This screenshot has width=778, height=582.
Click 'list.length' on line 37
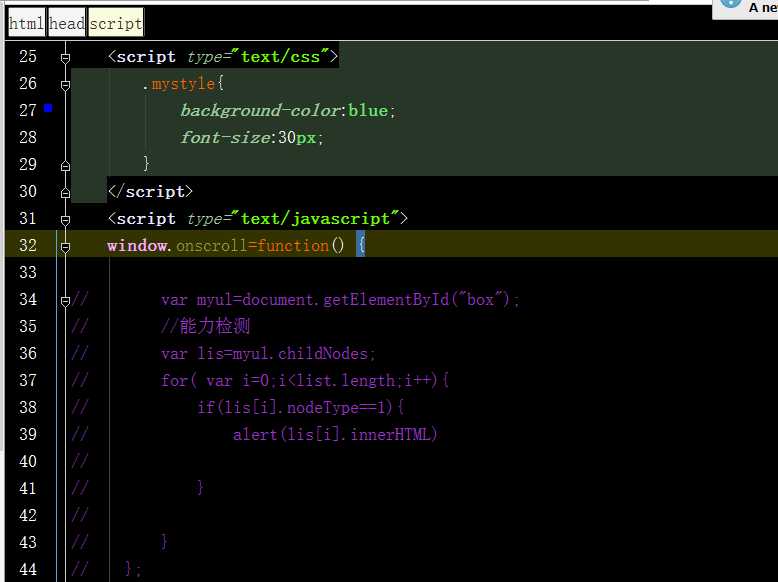345,381
